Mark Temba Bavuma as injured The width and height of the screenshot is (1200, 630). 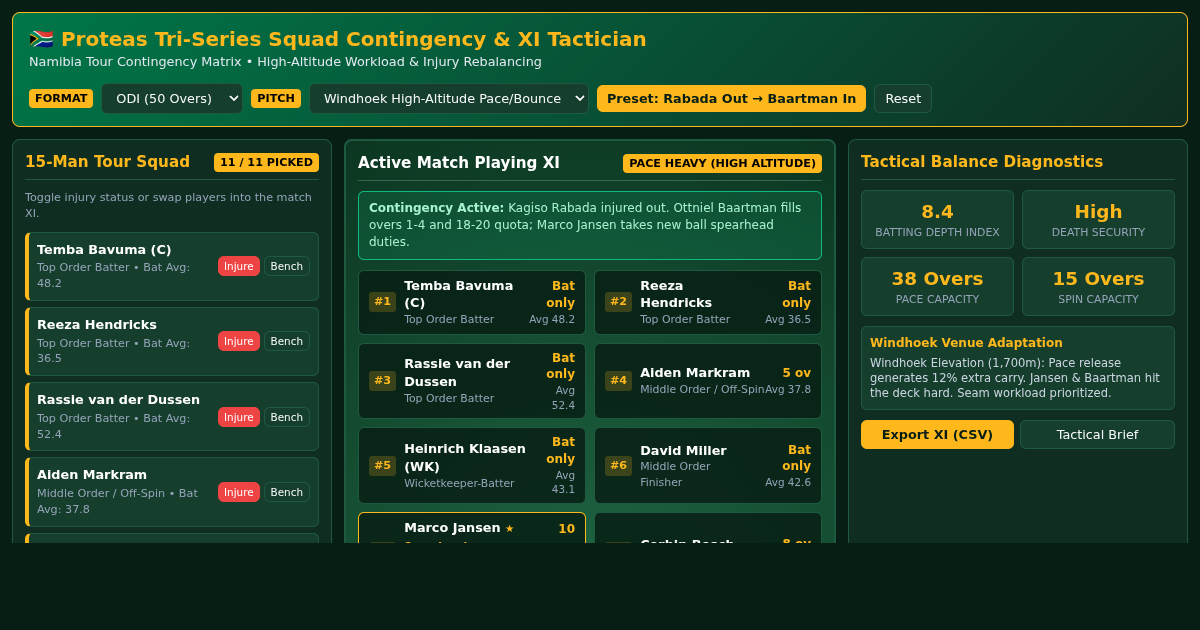point(239,266)
